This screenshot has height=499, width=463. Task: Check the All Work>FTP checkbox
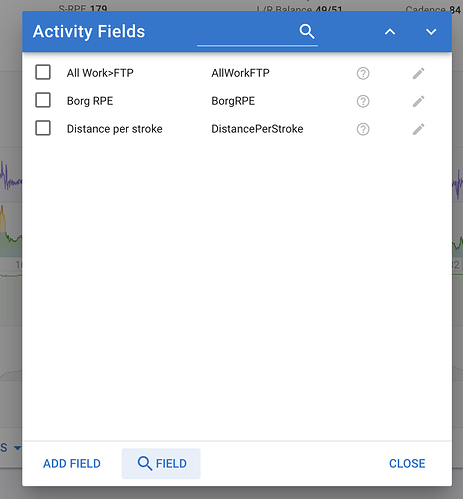pos(43,72)
